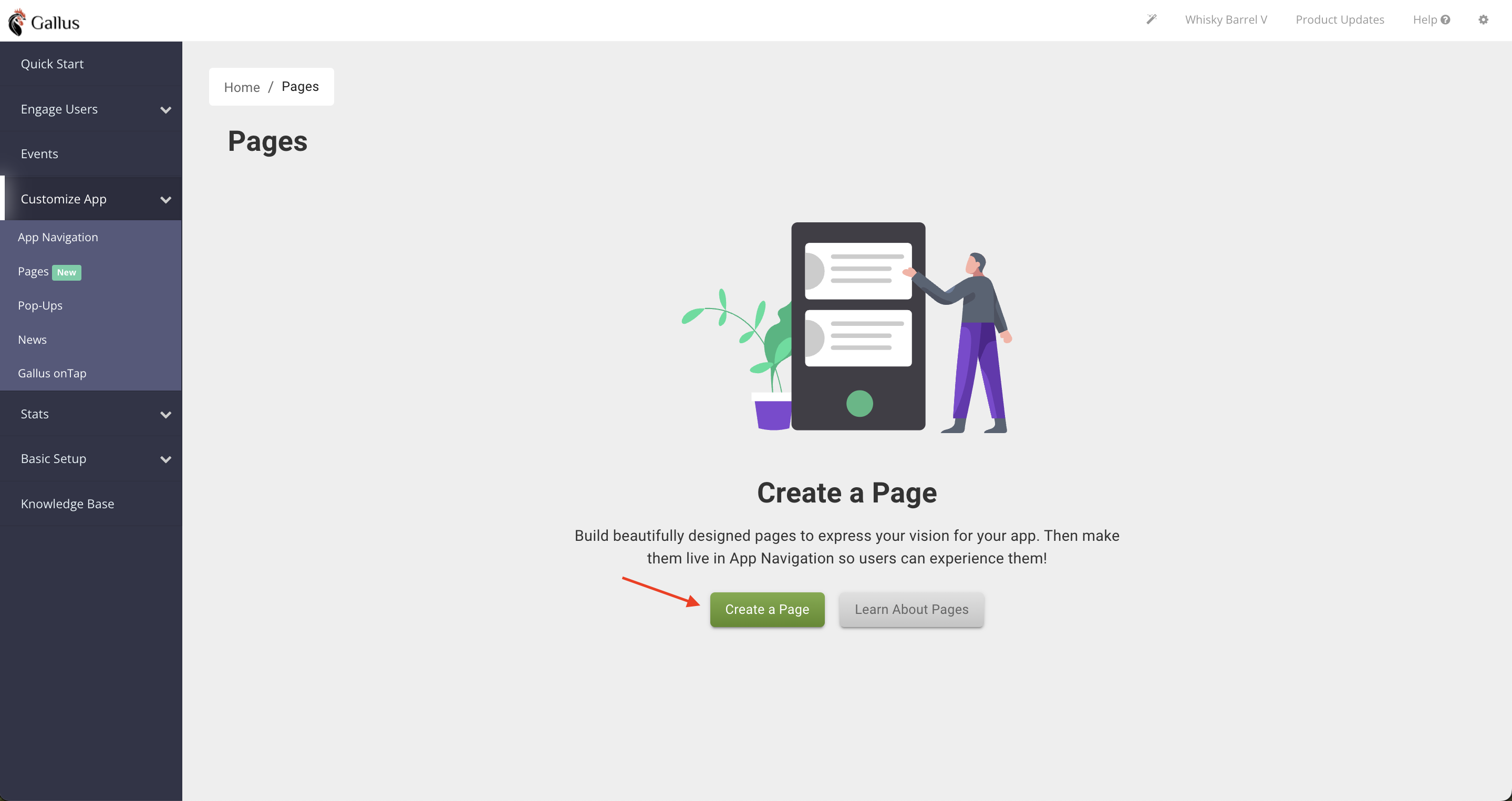
Task: Open Events in sidebar
Action: [x=91, y=153]
